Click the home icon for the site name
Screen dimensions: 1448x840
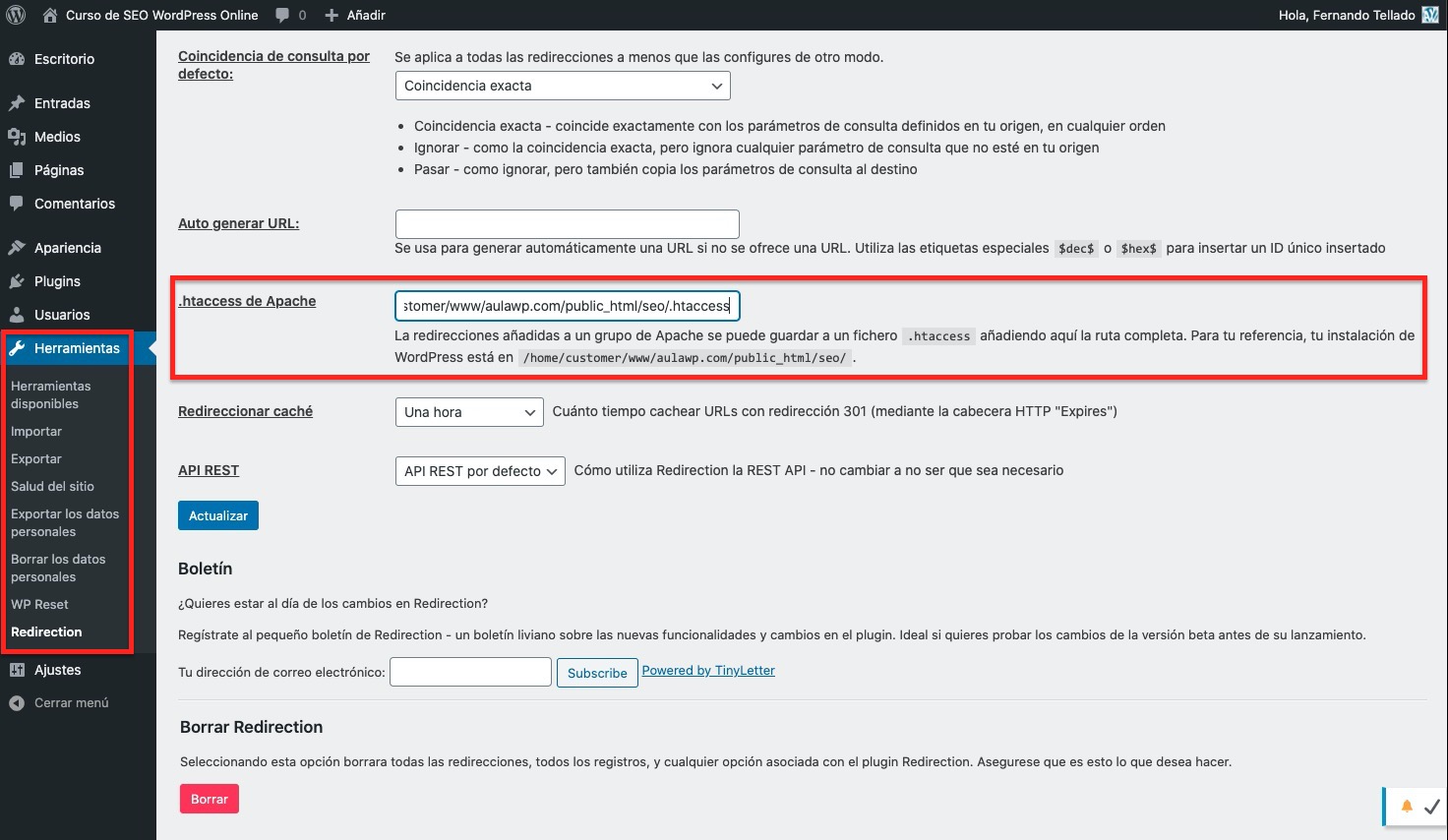(50, 15)
